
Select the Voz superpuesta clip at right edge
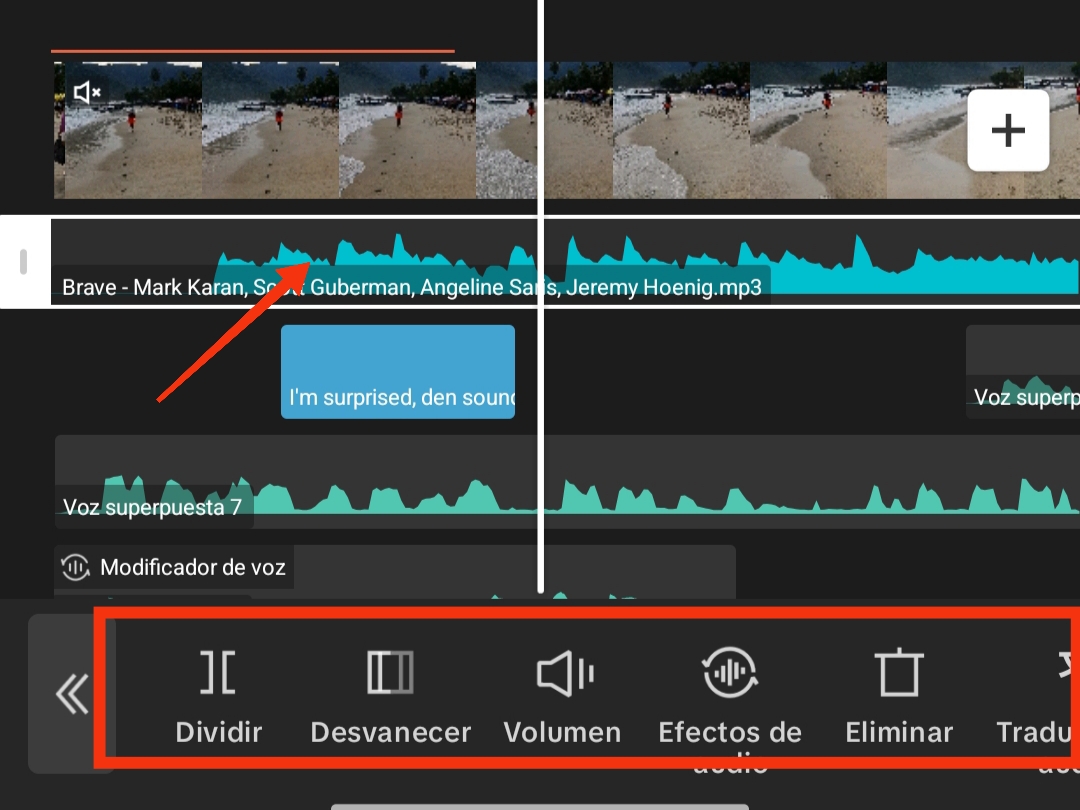(1023, 372)
